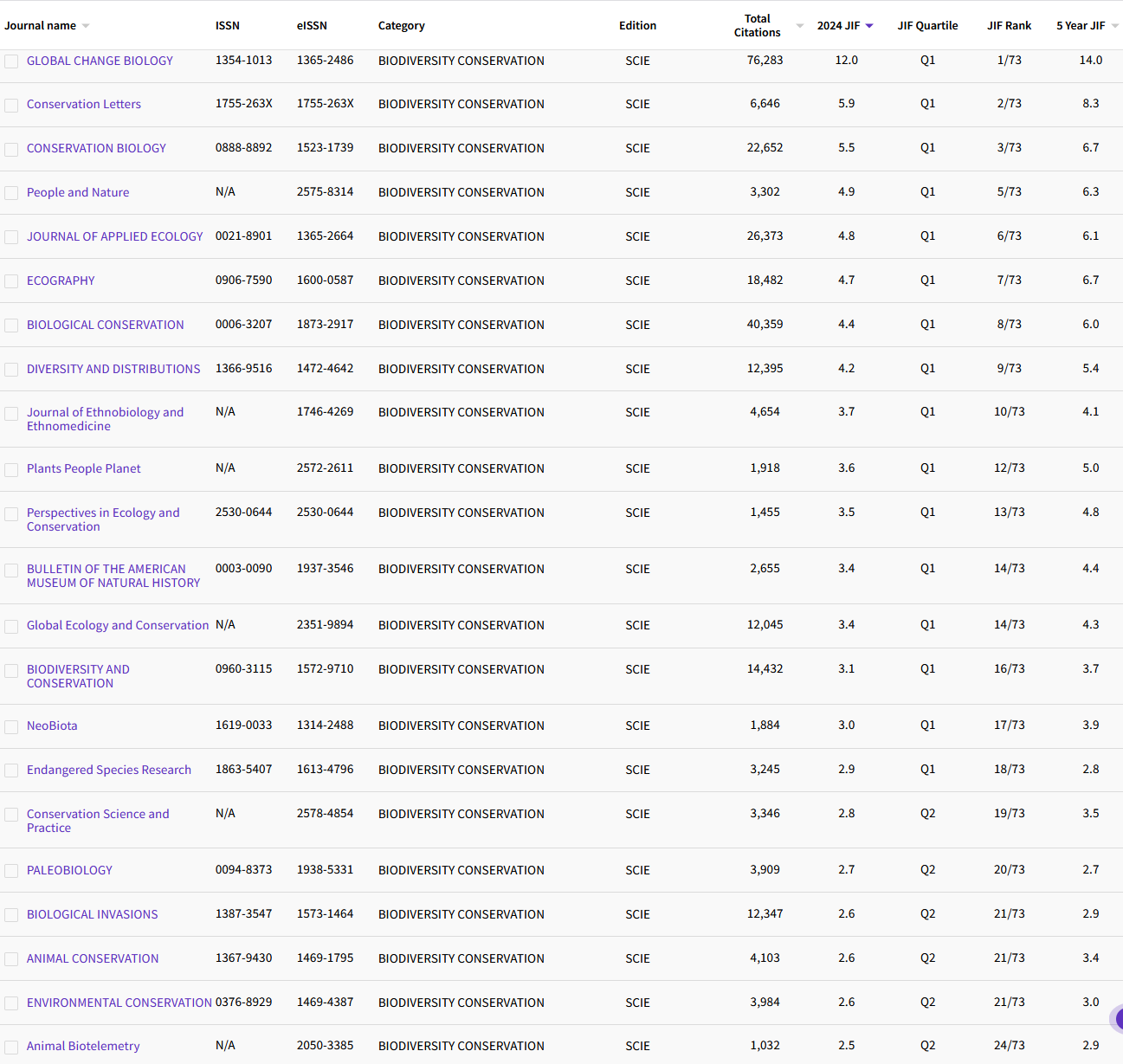Open the Journal name sort dropdown
Image resolution: width=1123 pixels, height=1064 pixels.
click(84, 25)
